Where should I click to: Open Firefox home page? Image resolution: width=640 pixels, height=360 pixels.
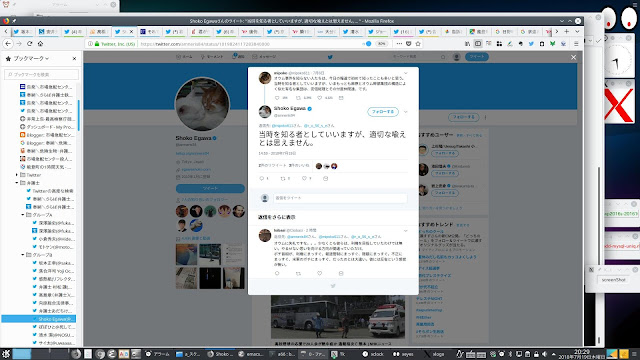pos(40,44)
